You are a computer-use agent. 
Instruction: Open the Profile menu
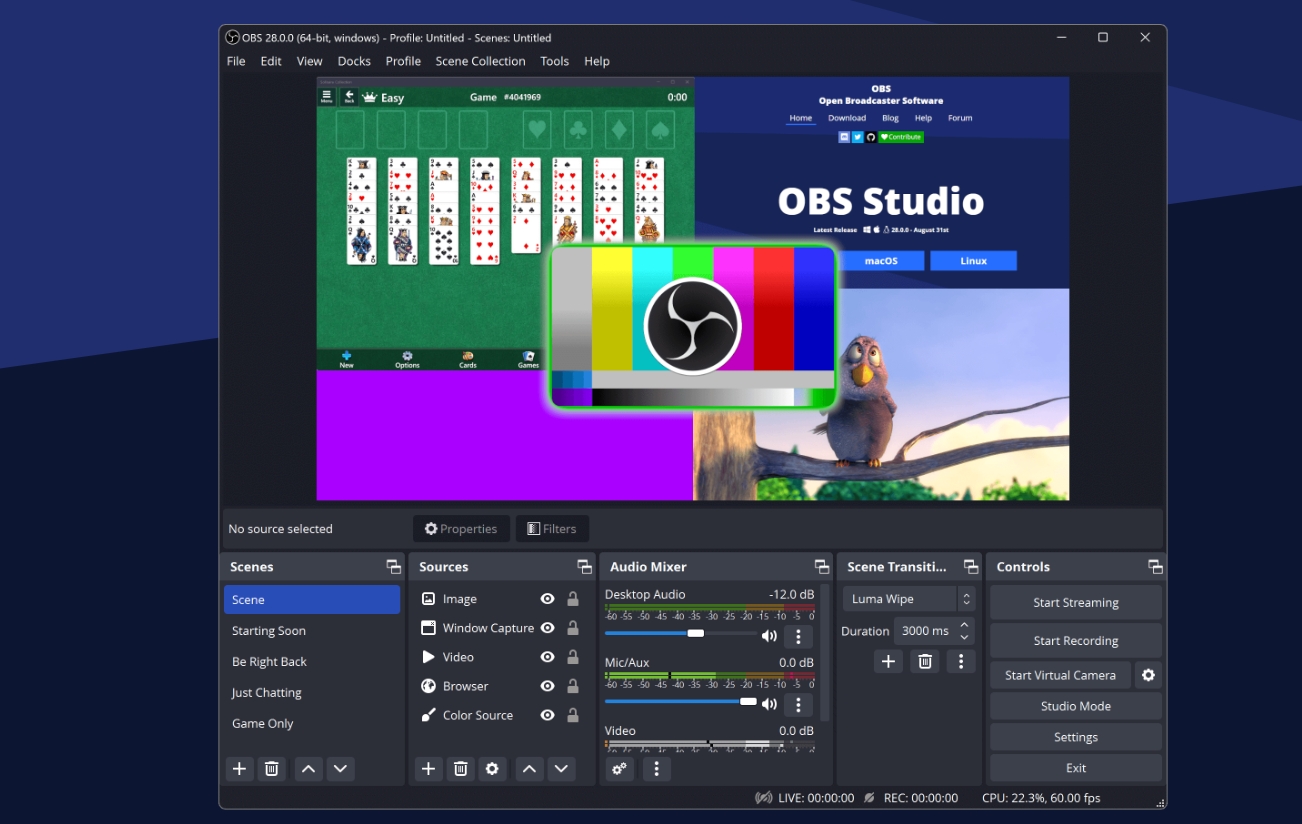[403, 61]
